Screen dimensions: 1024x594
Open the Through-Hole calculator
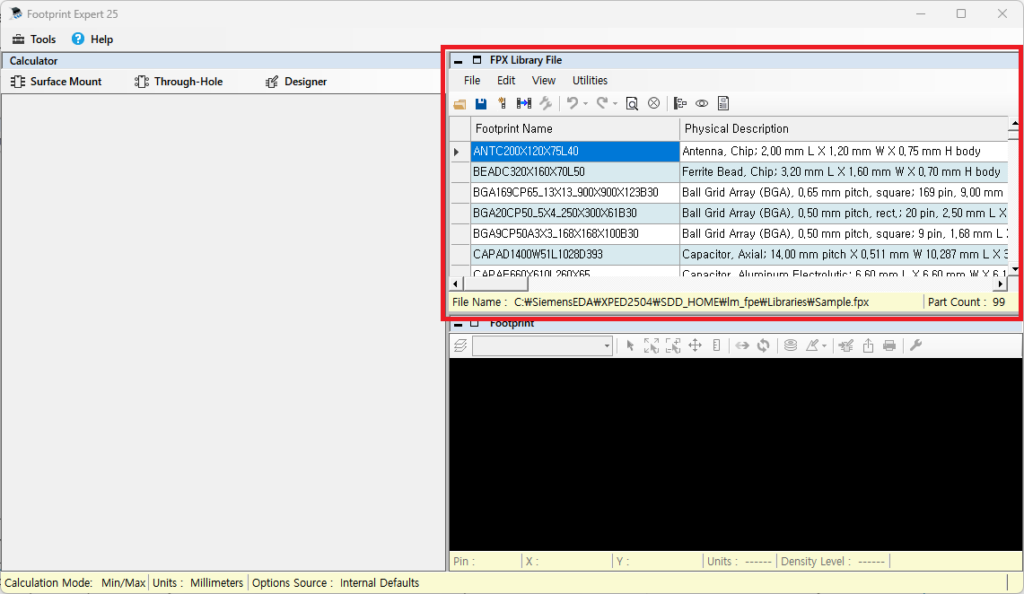(x=179, y=81)
